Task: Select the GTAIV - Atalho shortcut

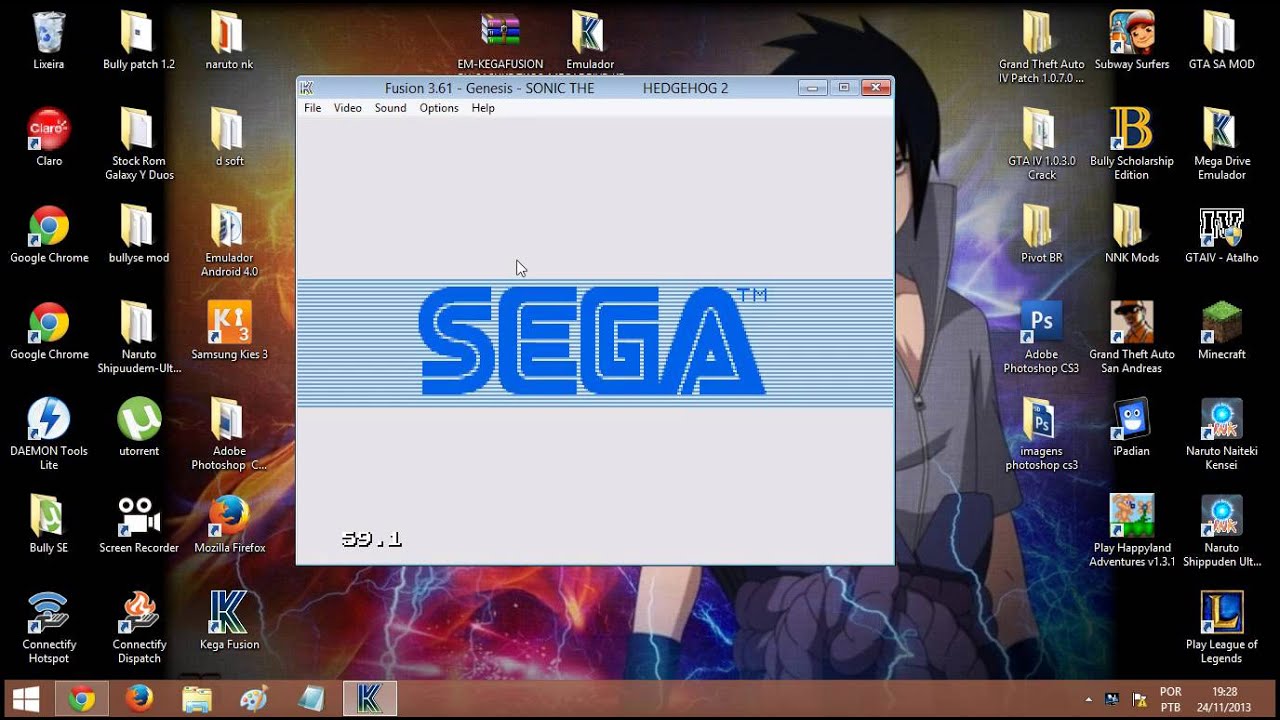Action: click(x=1221, y=234)
